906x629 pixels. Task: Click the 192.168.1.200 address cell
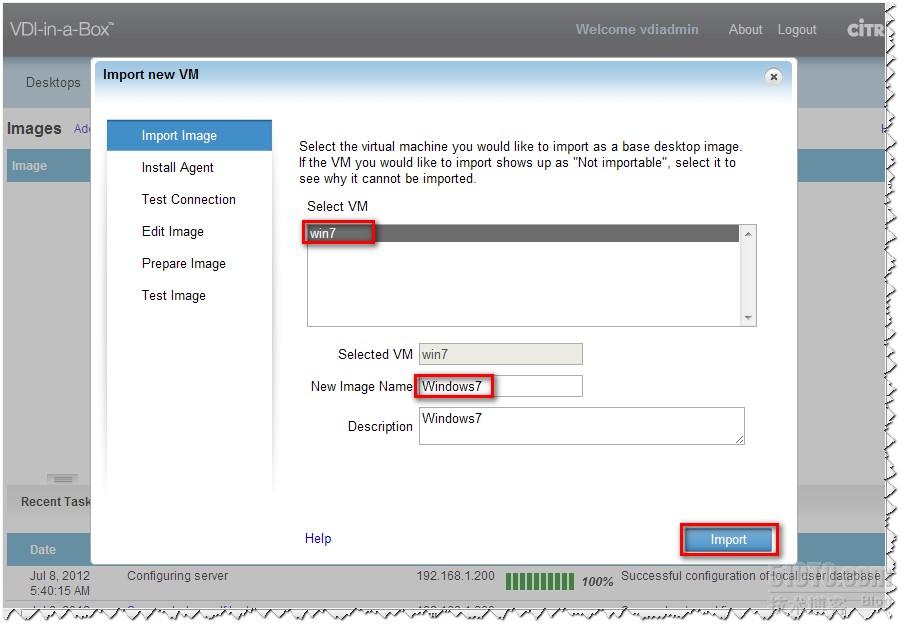pos(455,576)
